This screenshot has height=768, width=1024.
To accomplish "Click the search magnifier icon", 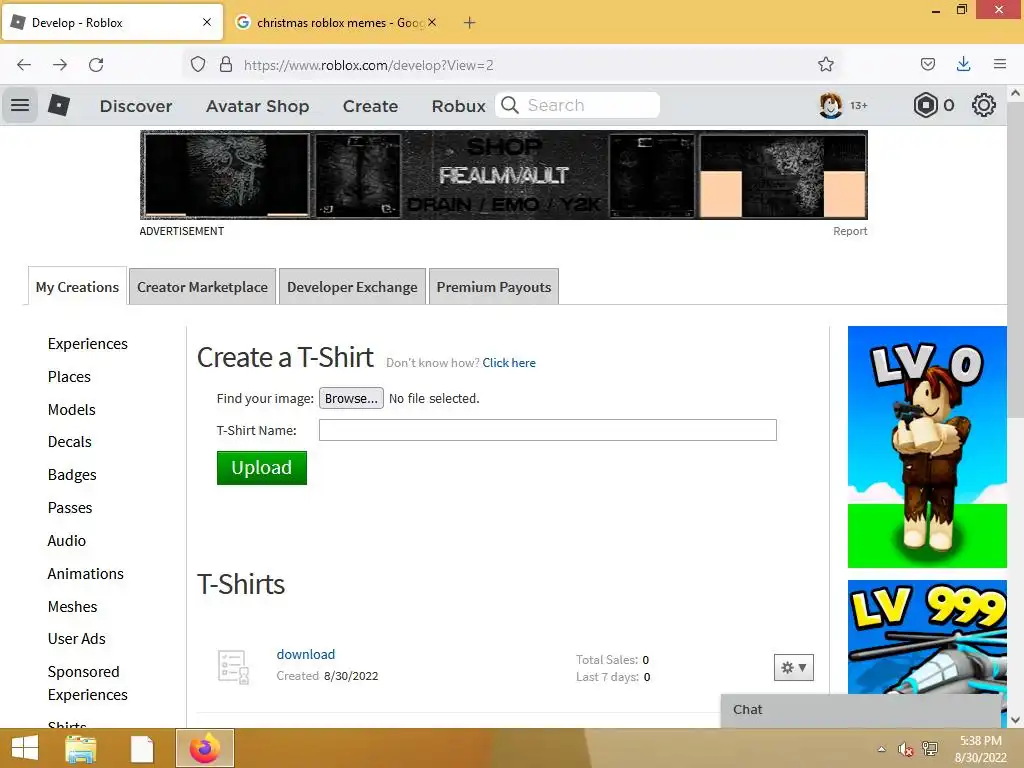I will click(510, 105).
